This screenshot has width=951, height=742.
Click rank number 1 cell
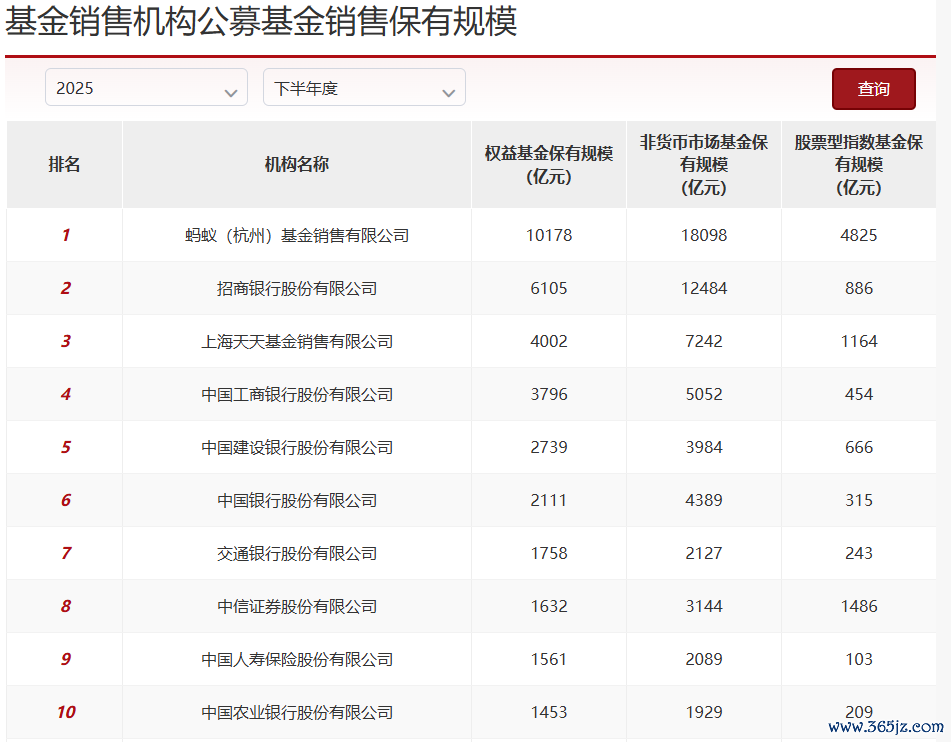tap(66, 235)
